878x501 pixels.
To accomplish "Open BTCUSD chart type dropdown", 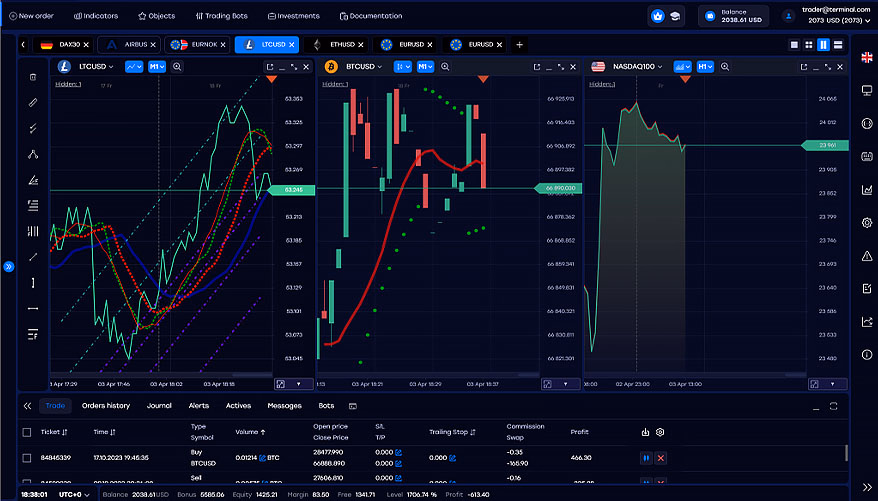I will pyautogui.click(x=403, y=67).
